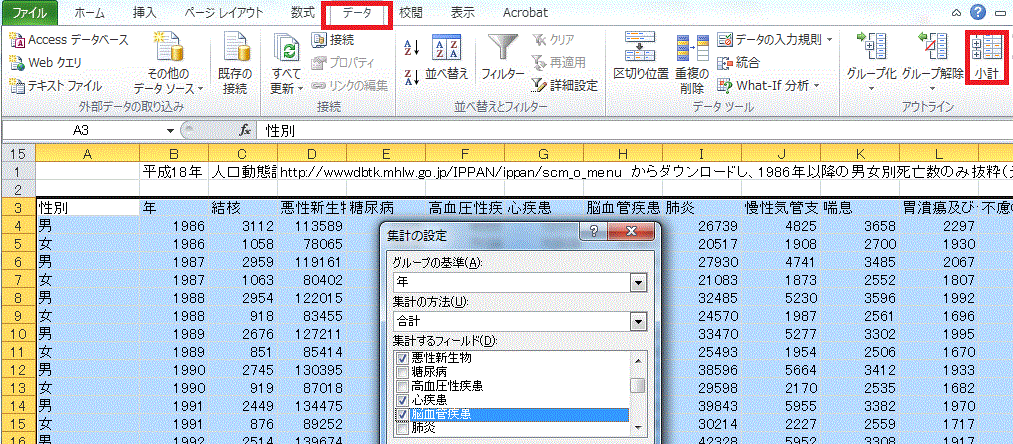Screen dimensions: 1013x444
Task: Import from Access データベース
Action: (x=69, y=40)
